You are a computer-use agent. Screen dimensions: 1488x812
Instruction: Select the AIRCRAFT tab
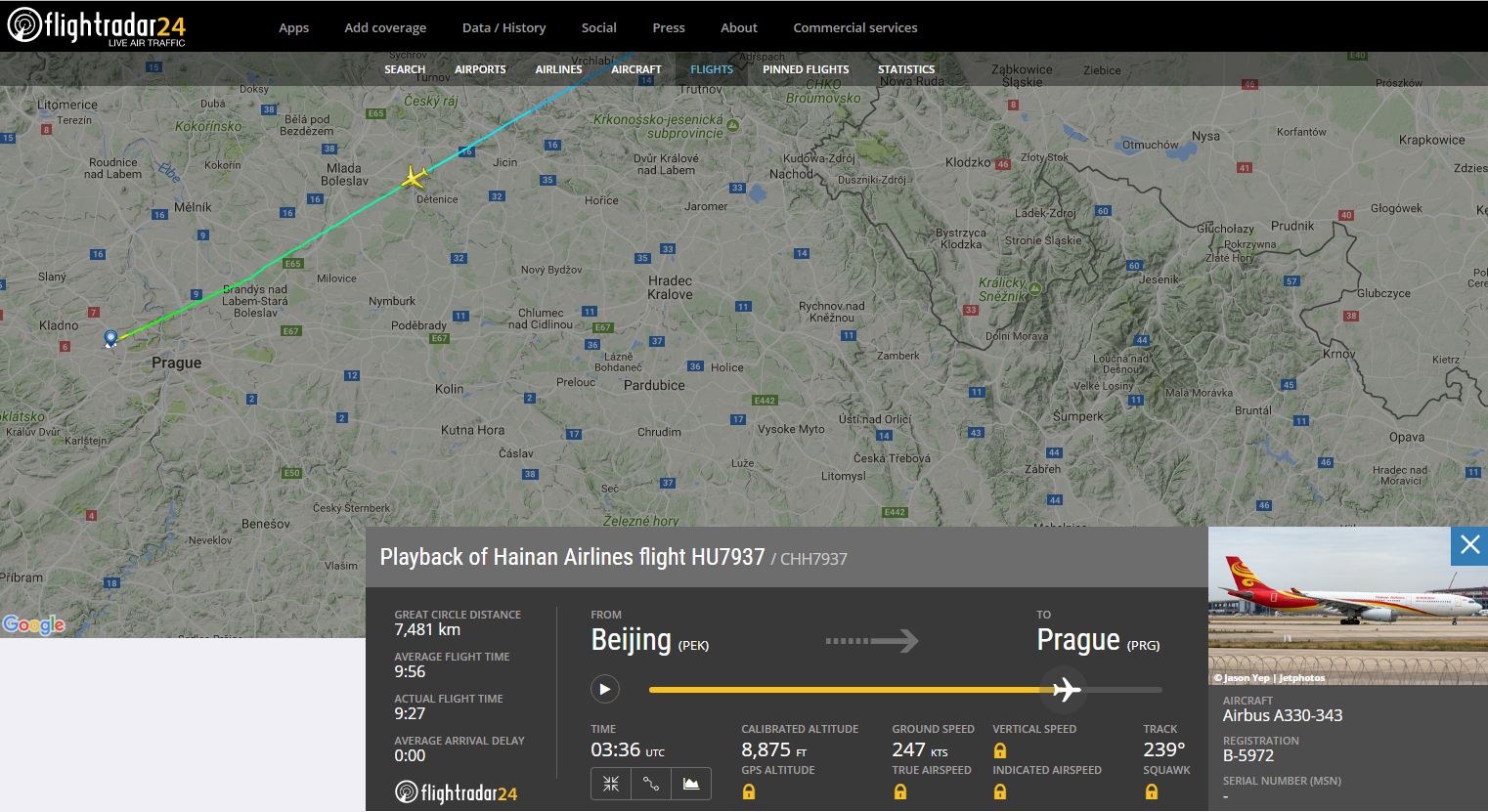click(636, 69)
